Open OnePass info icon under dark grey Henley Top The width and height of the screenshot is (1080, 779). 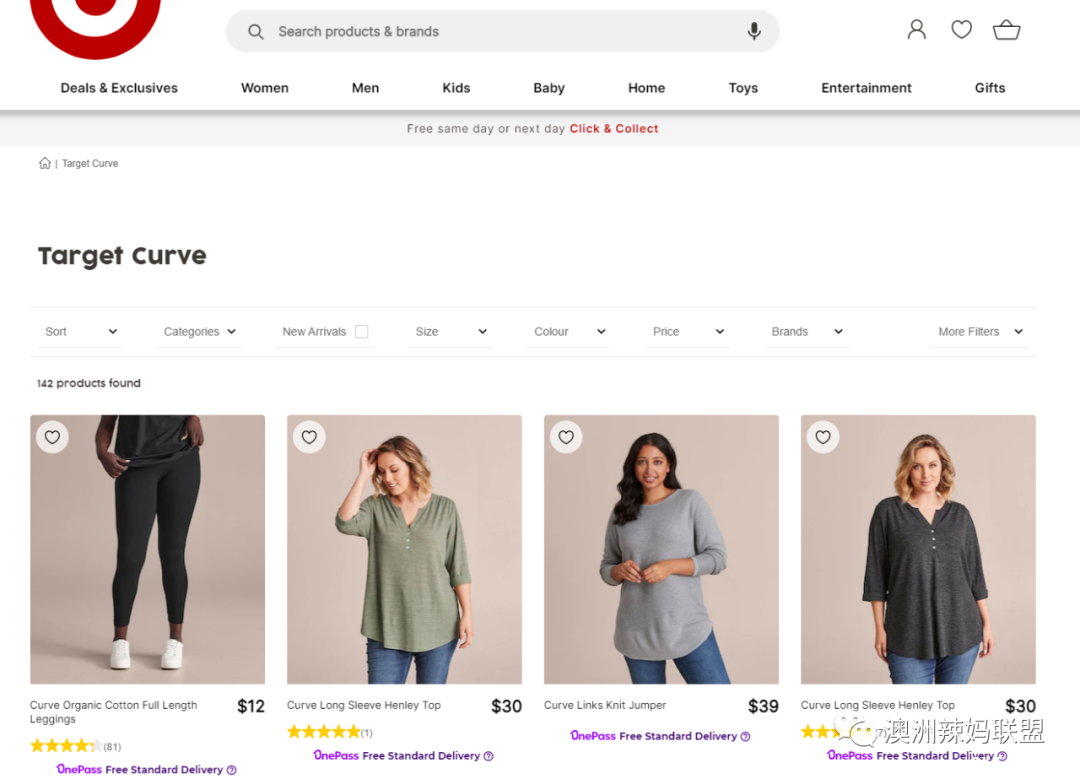(1002, 756)
